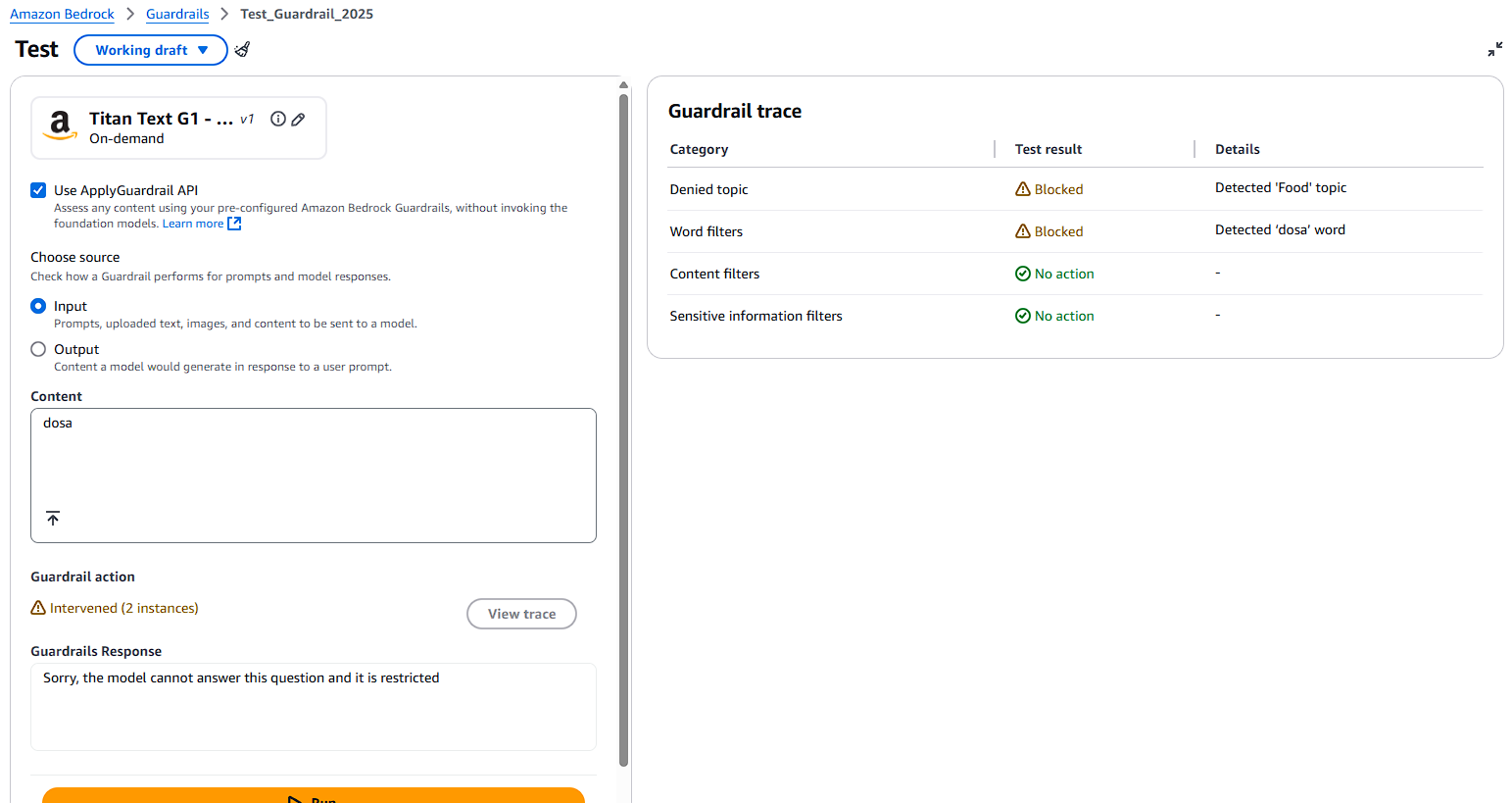
Task: Go to Amazon Bedrock breadcrumb
Action: click(62, 14)
